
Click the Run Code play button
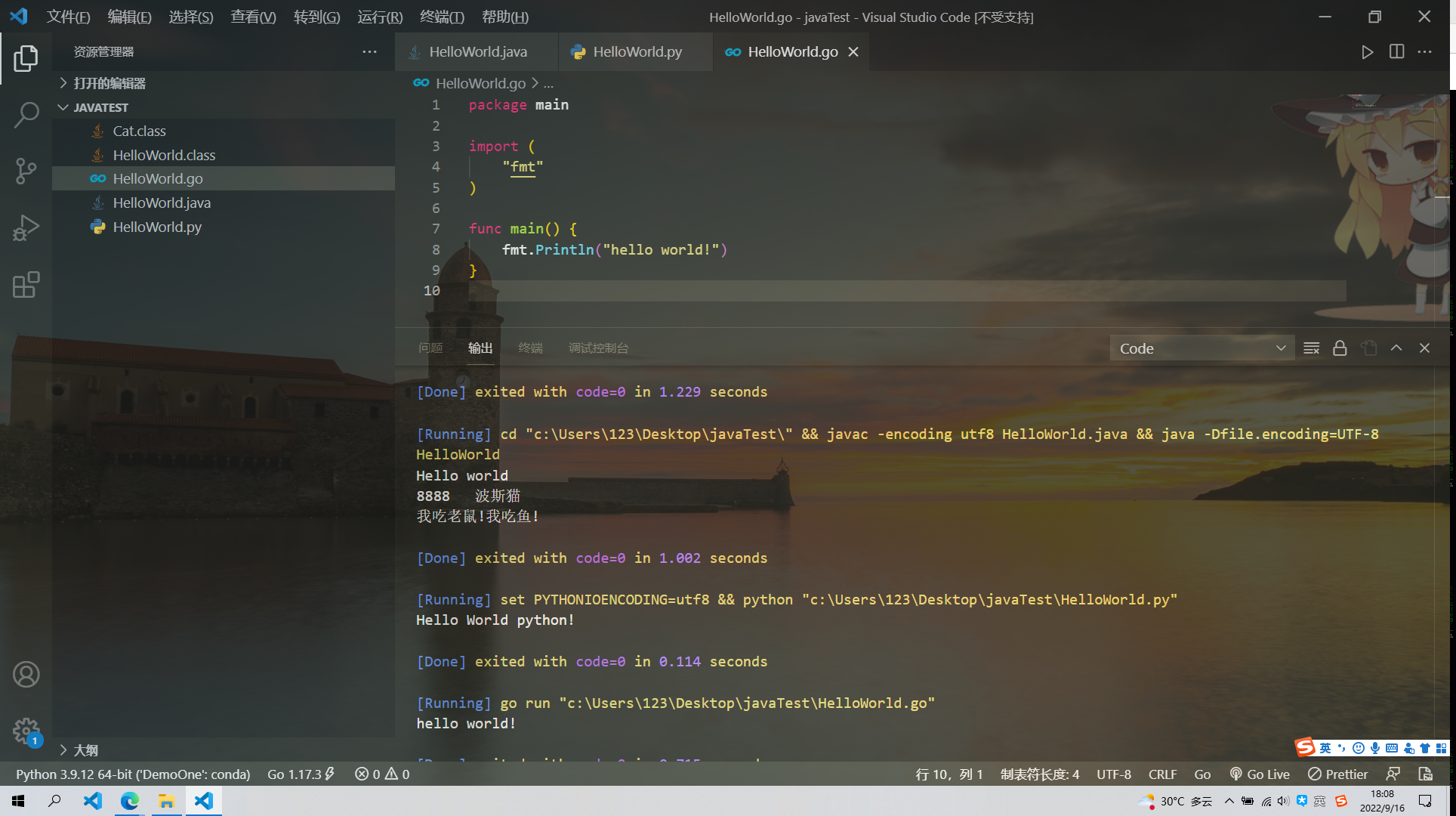pos(1367,52)
